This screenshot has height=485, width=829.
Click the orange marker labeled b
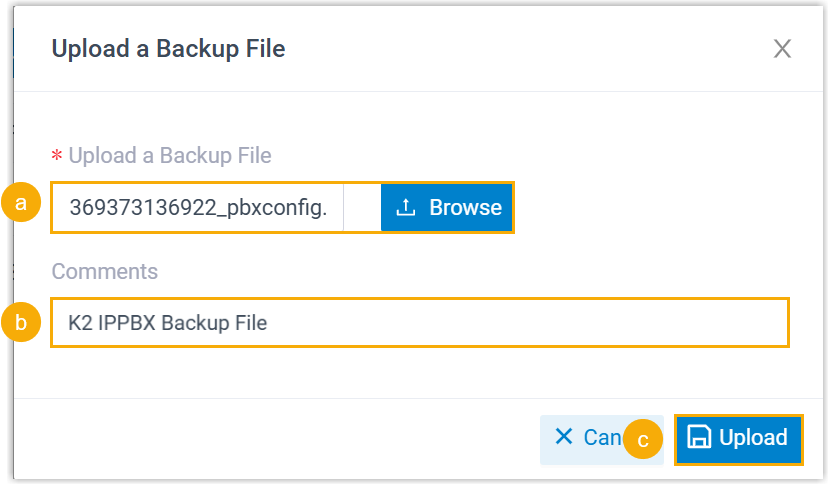(20, 323)
